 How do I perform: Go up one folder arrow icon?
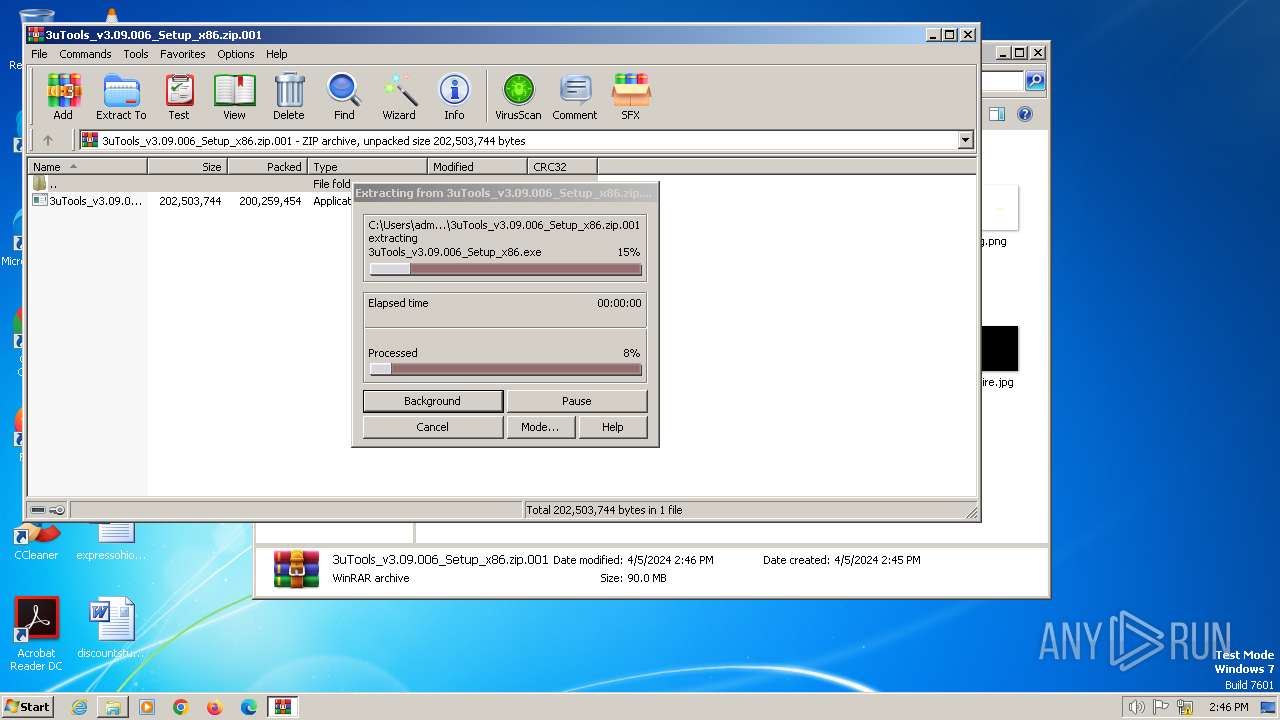pyautogui.click(x=47, y=141)
